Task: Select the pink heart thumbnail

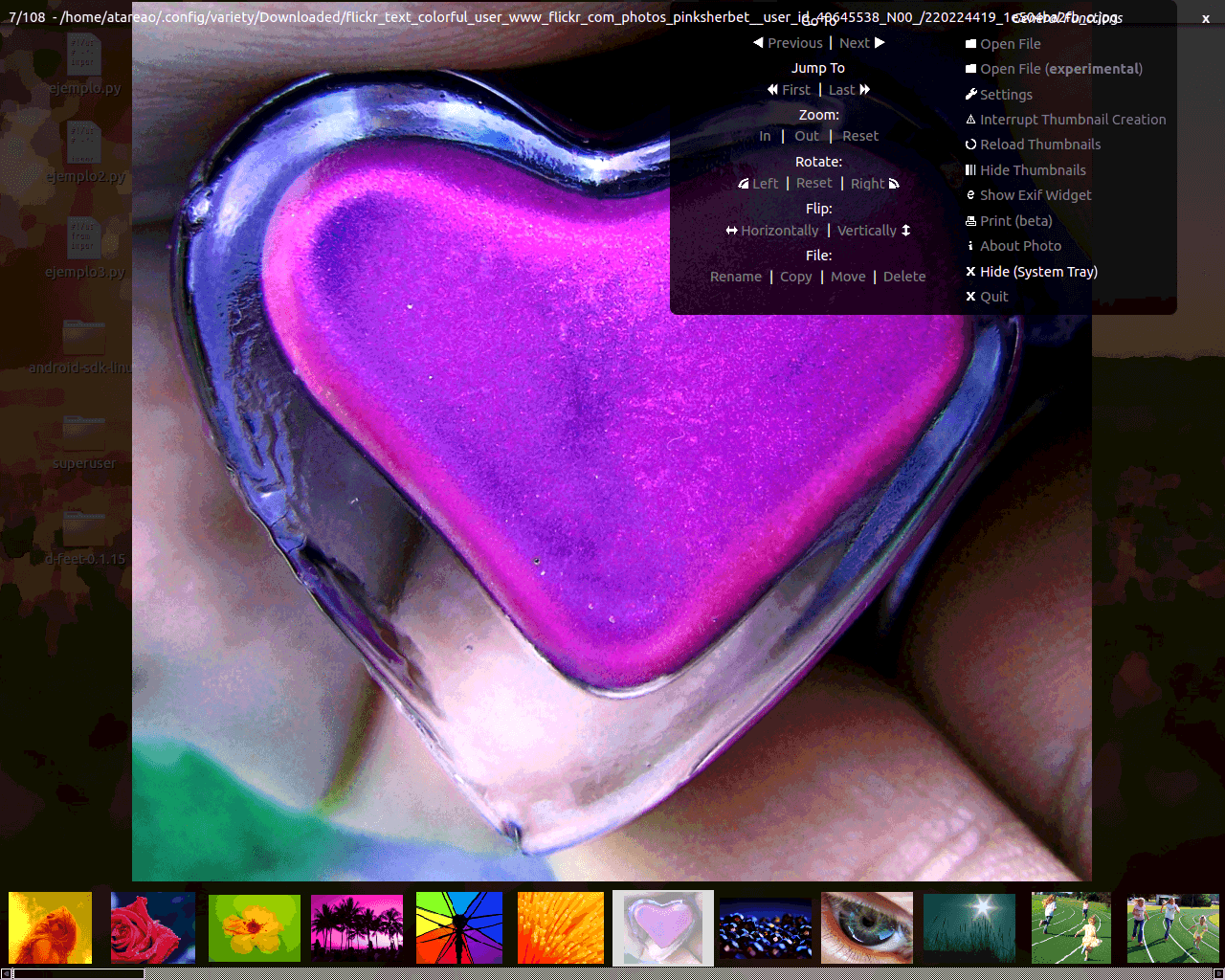Action: click(663, 928)
